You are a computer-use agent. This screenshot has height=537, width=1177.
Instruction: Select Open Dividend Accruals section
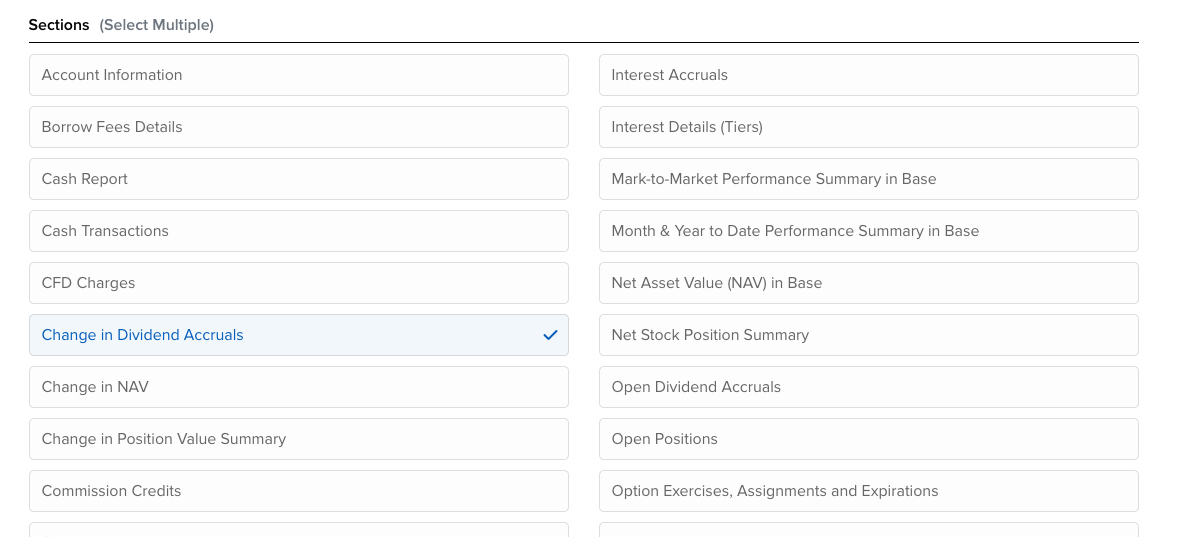tap(868, 387)
